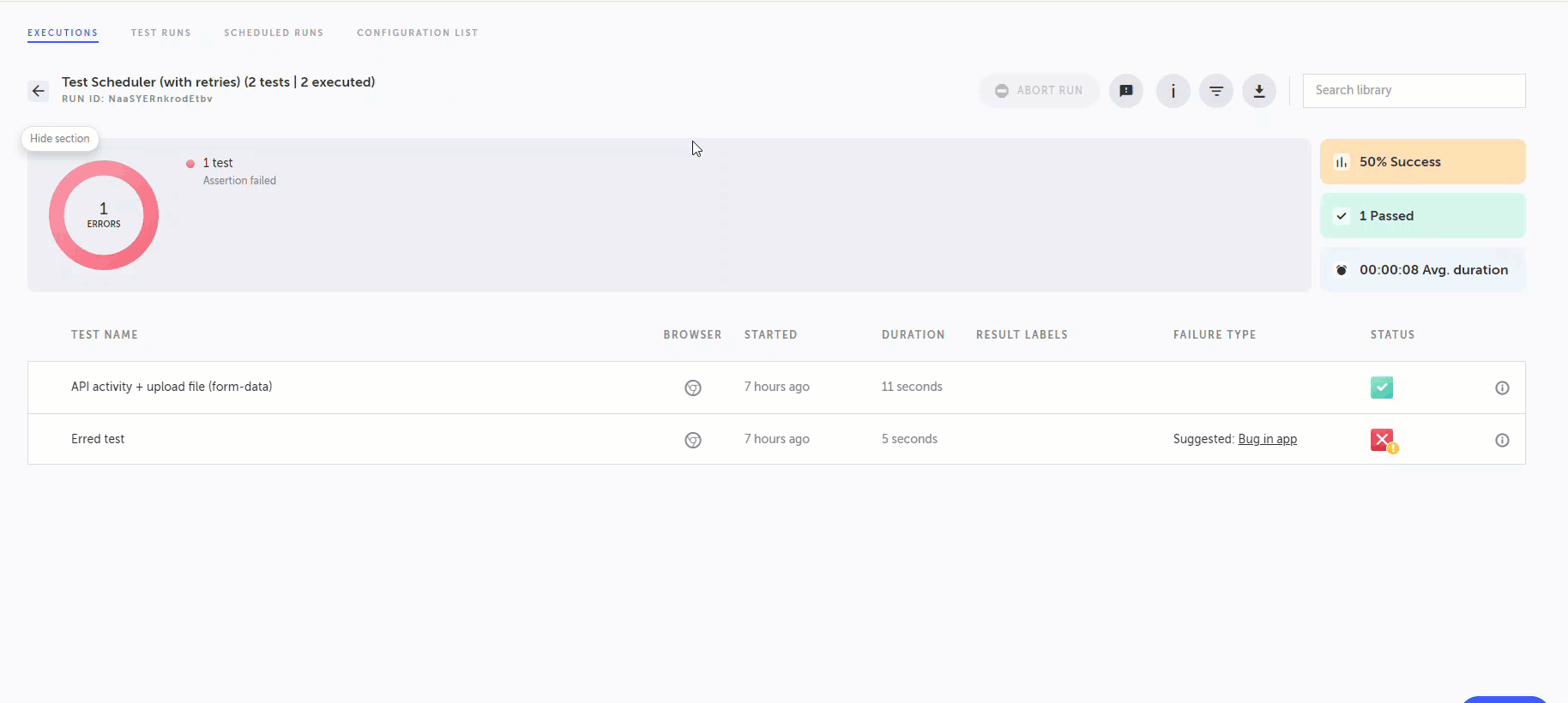Open the Bug in app suggested link
1568x703 pixels.
(1268, 439)
